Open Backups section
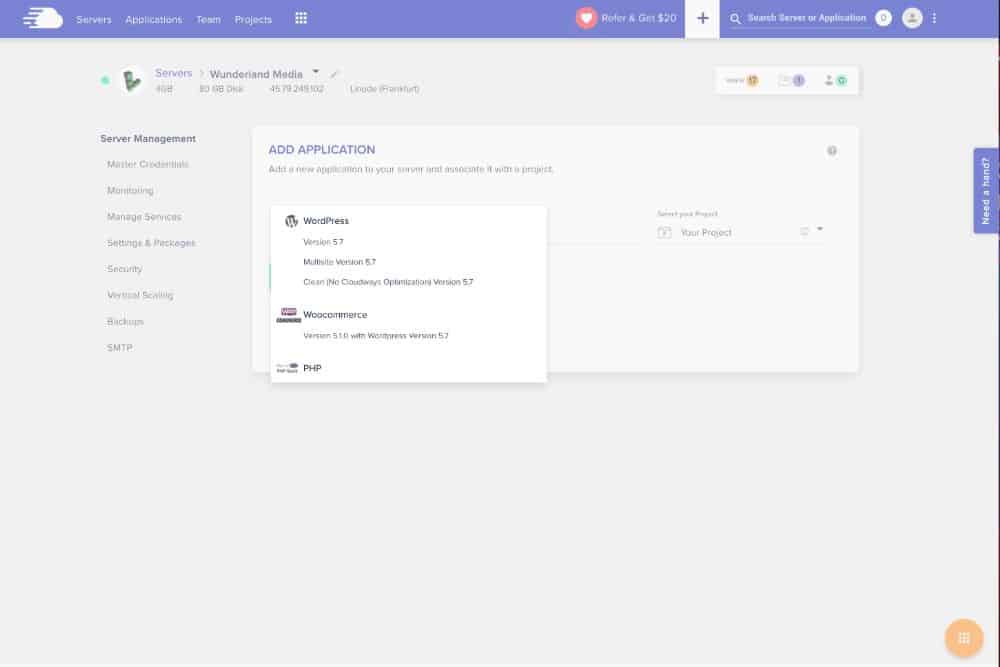This screenshot has width=1000, height=667. [x=126, y=321]
